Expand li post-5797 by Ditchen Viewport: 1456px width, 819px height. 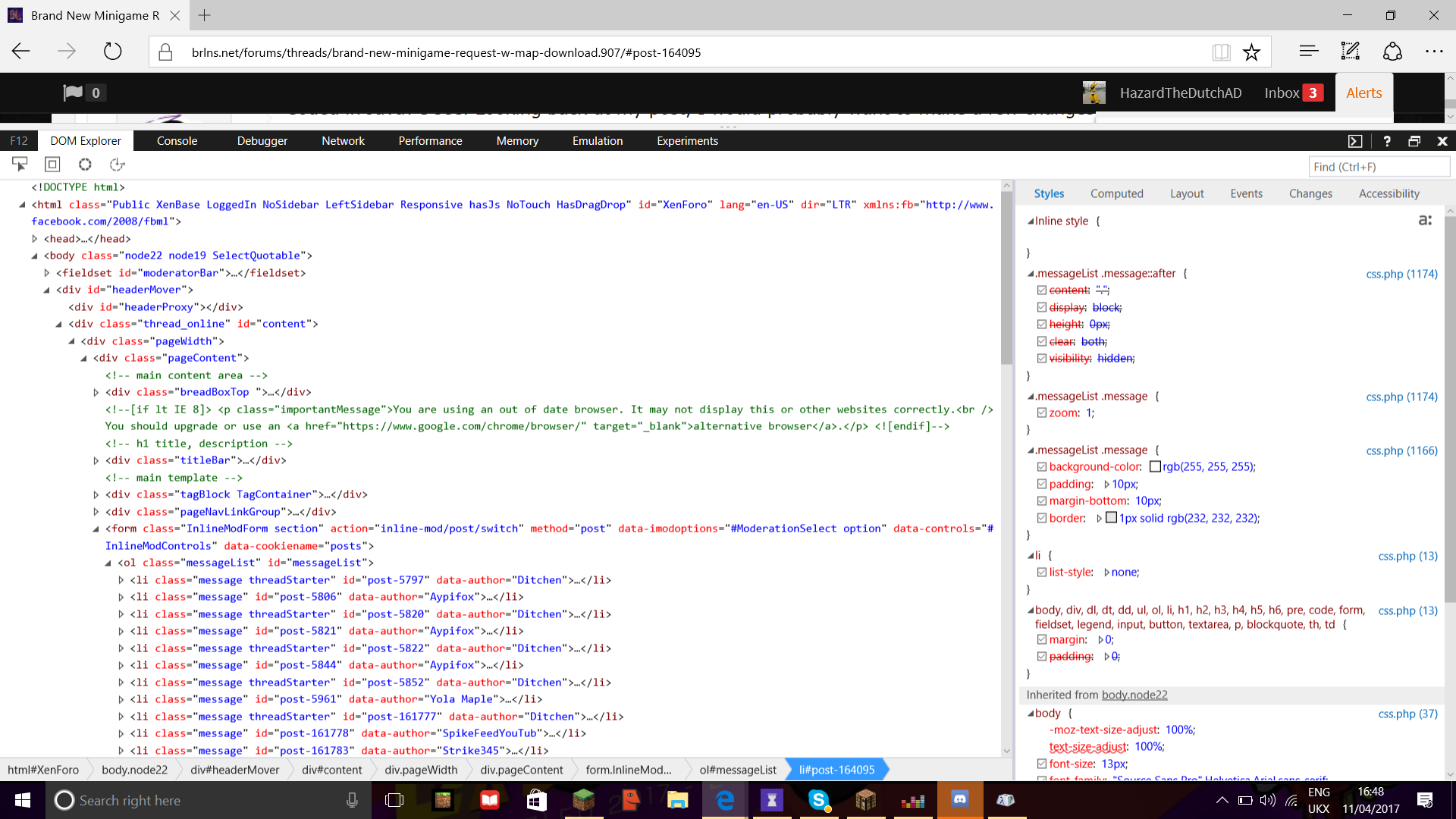click(x=121, y=580)
